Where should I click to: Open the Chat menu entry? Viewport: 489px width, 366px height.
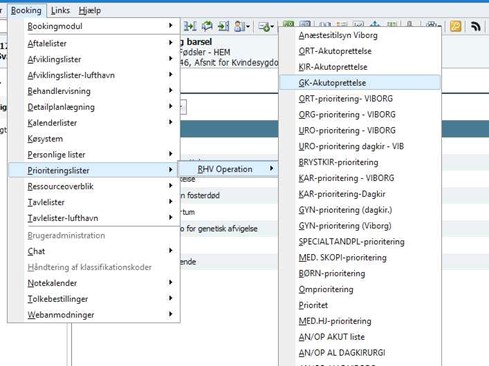tap(94, 251)
